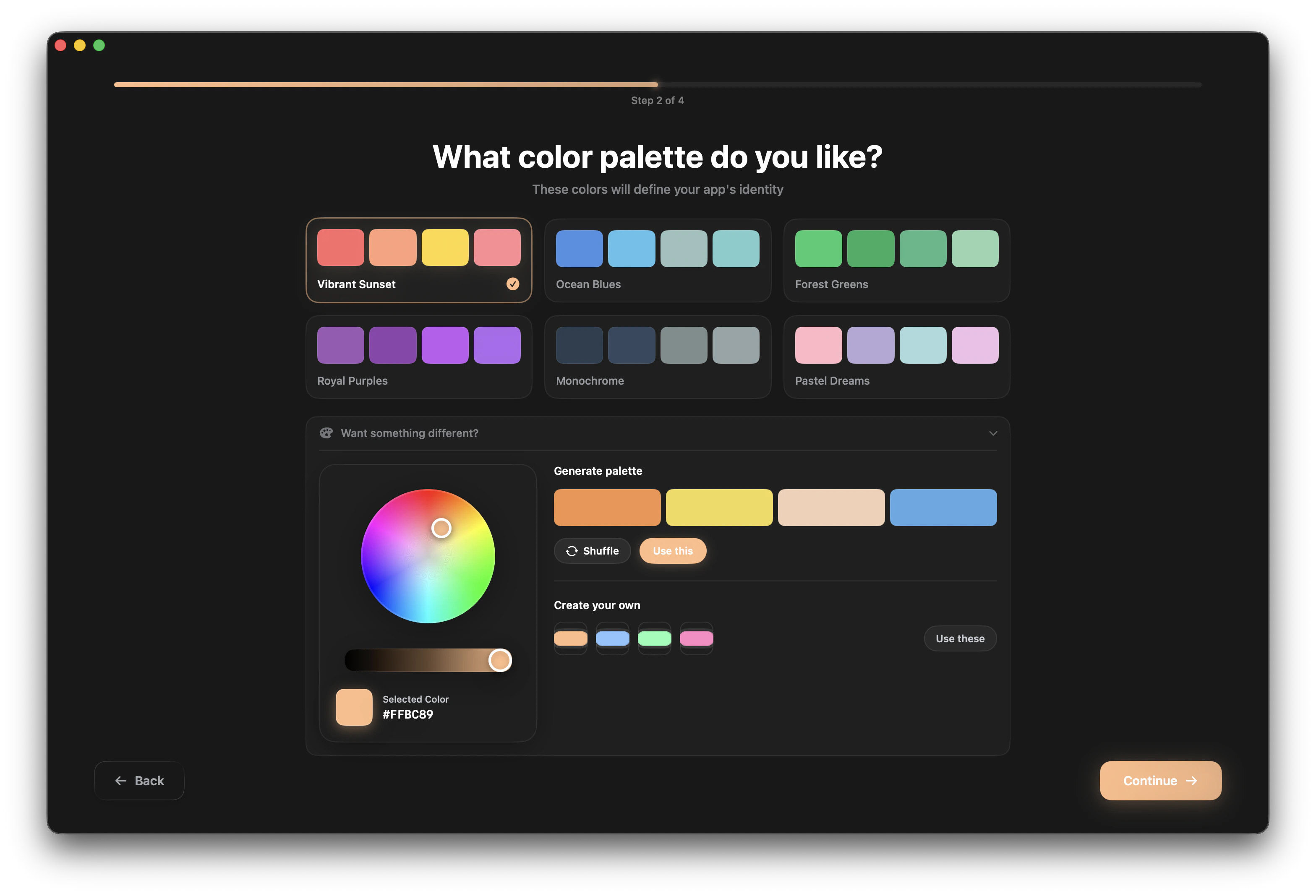
Task: Click Use these for your custom colors
Action: pos(960,638)
